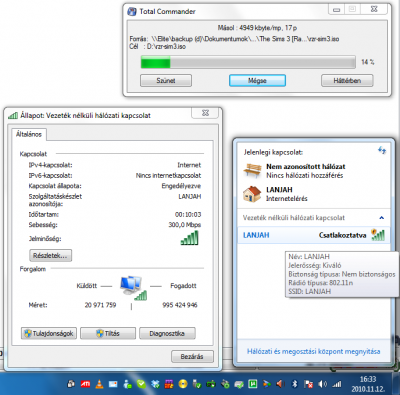The height and width of the screenshot is (395, 400).
Task: Close the Total Commander copy dialog
Action: click(x=374, y=10)
